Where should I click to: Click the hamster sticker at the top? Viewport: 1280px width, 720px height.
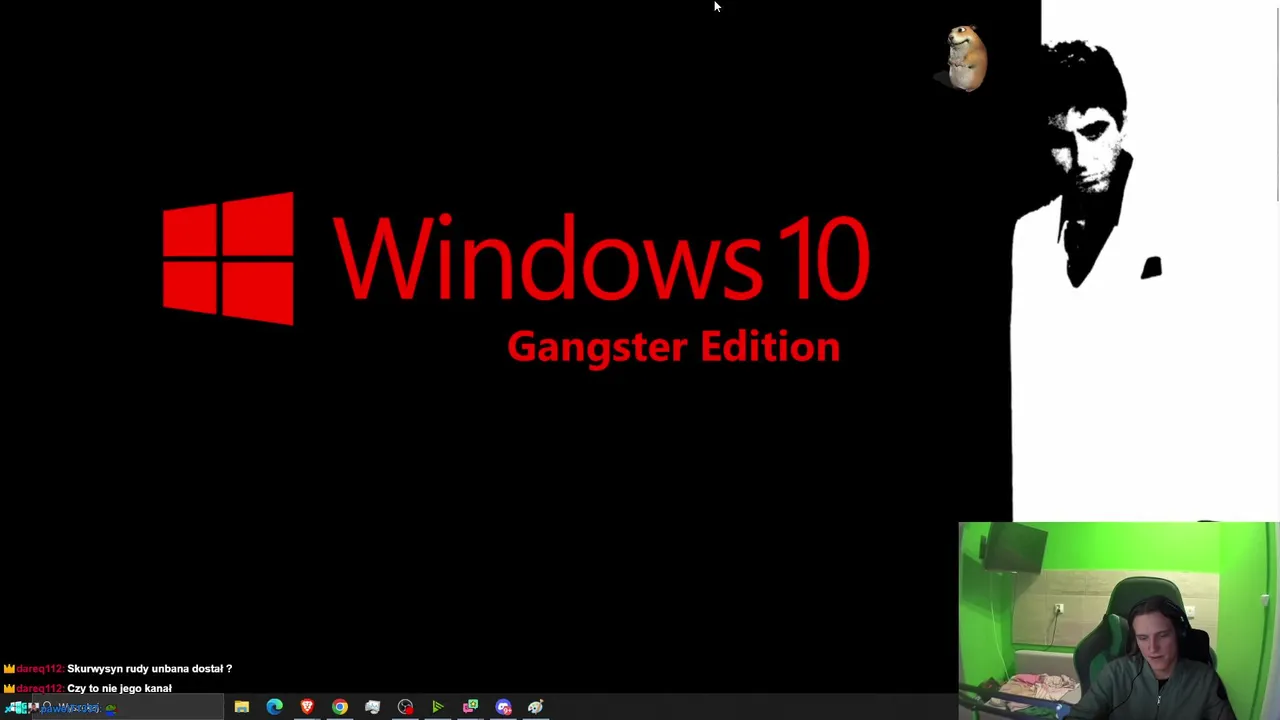tap(965, 59)
